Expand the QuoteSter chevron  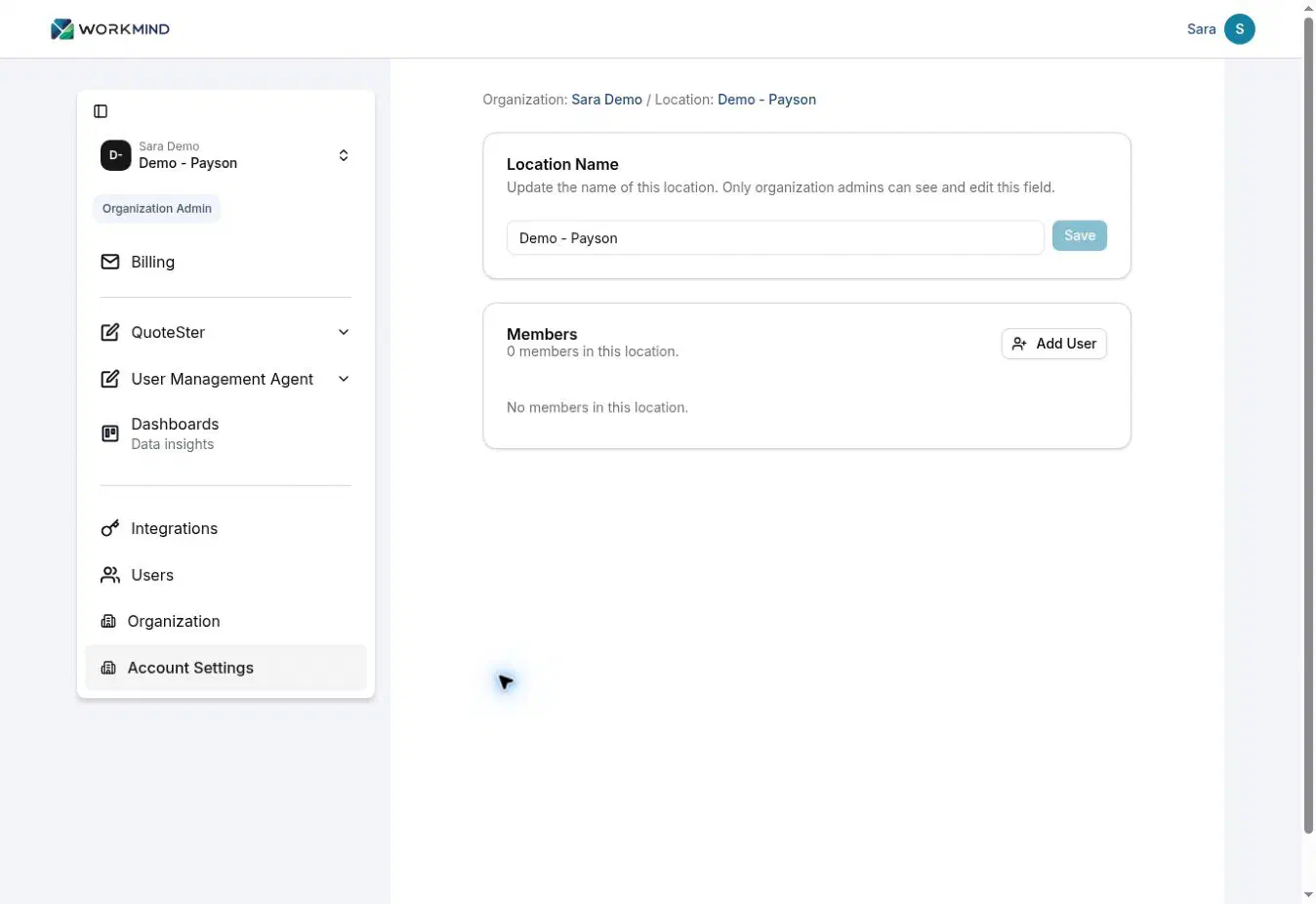coord(344,332)
